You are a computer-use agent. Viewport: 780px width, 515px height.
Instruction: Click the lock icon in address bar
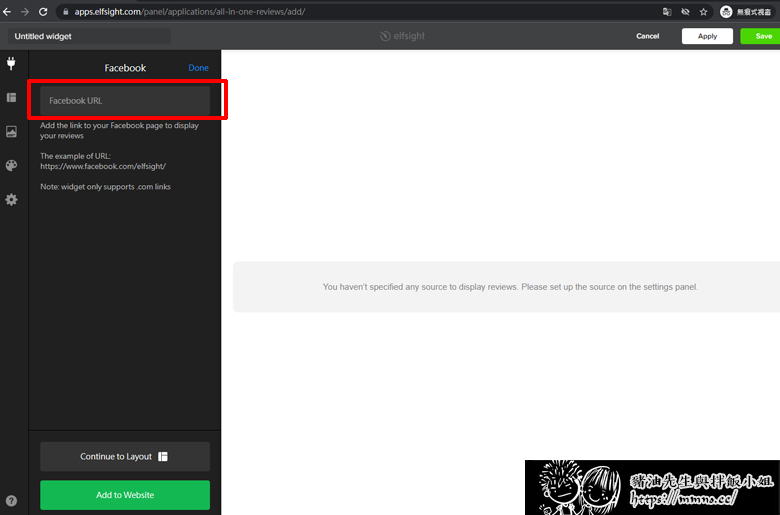65,11
